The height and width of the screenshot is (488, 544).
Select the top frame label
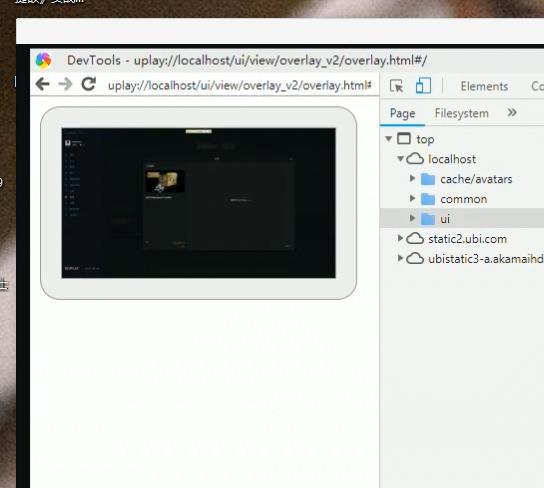[x=425, y=139]
